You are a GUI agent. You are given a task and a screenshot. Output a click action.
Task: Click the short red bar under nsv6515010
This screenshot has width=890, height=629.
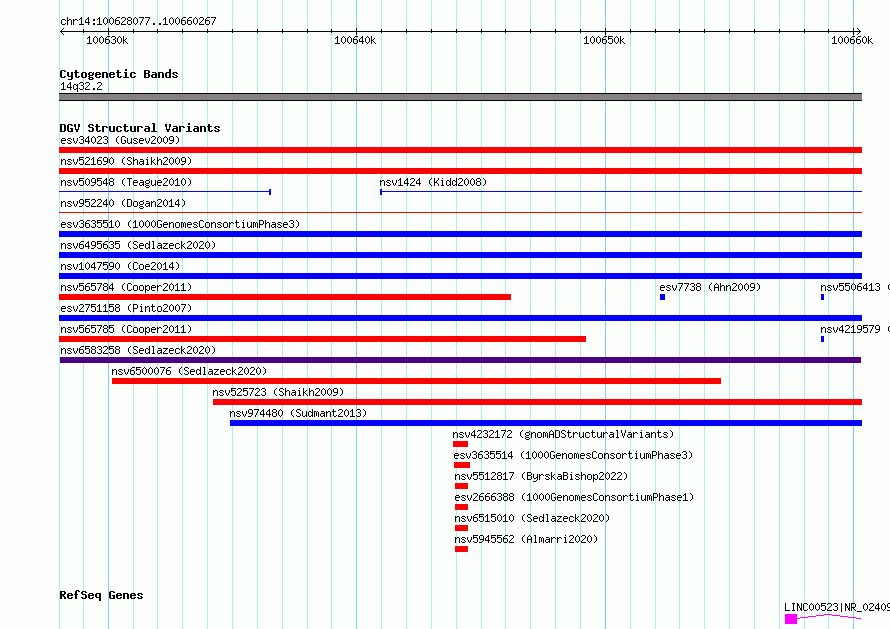pos(461,528)
